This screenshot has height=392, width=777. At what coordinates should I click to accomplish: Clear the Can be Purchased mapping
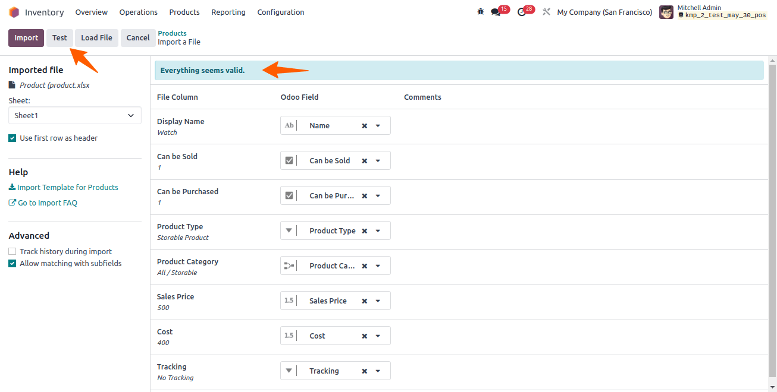(364, 196)
